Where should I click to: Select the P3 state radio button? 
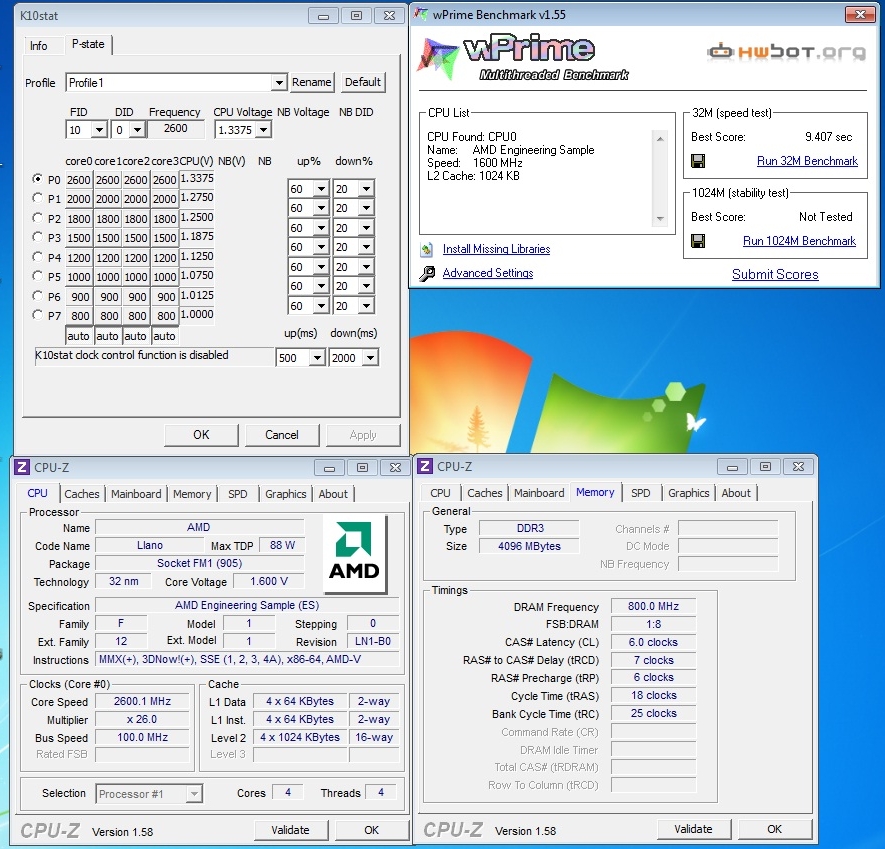[37, 237]
